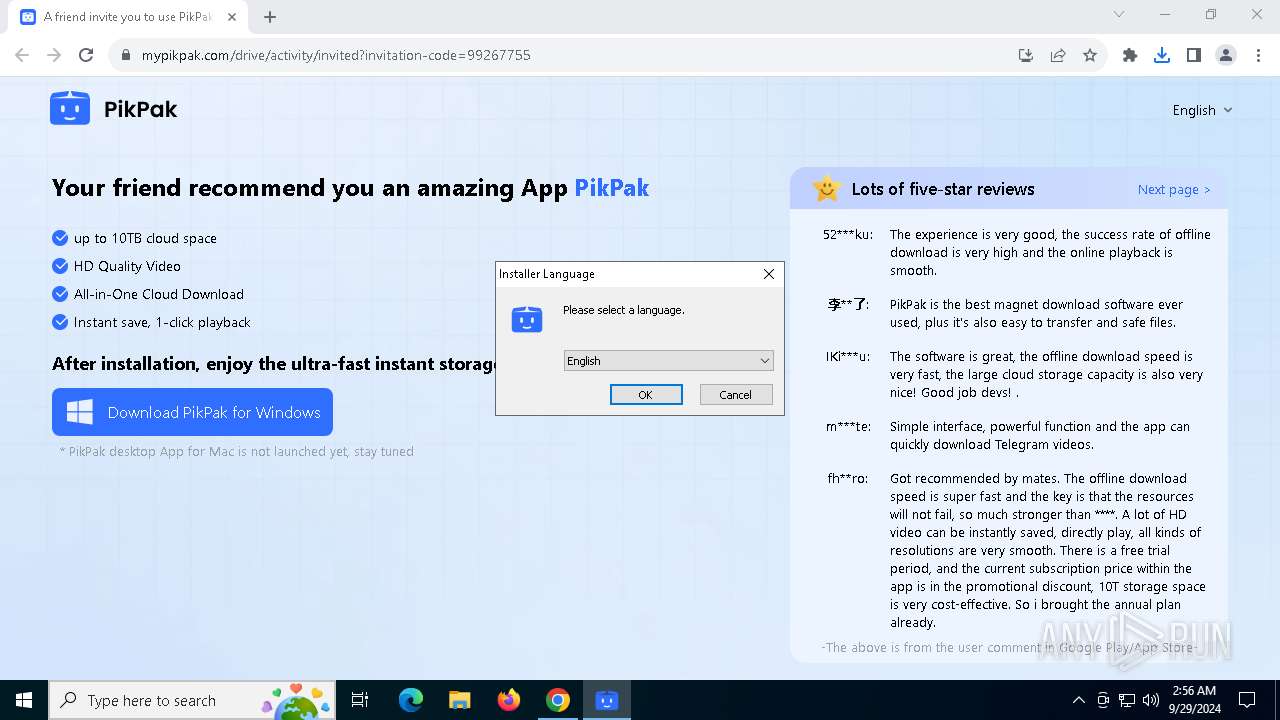Open the English language dropdown on the page
Viewport: 1280px width, 720px height.
1202,110
